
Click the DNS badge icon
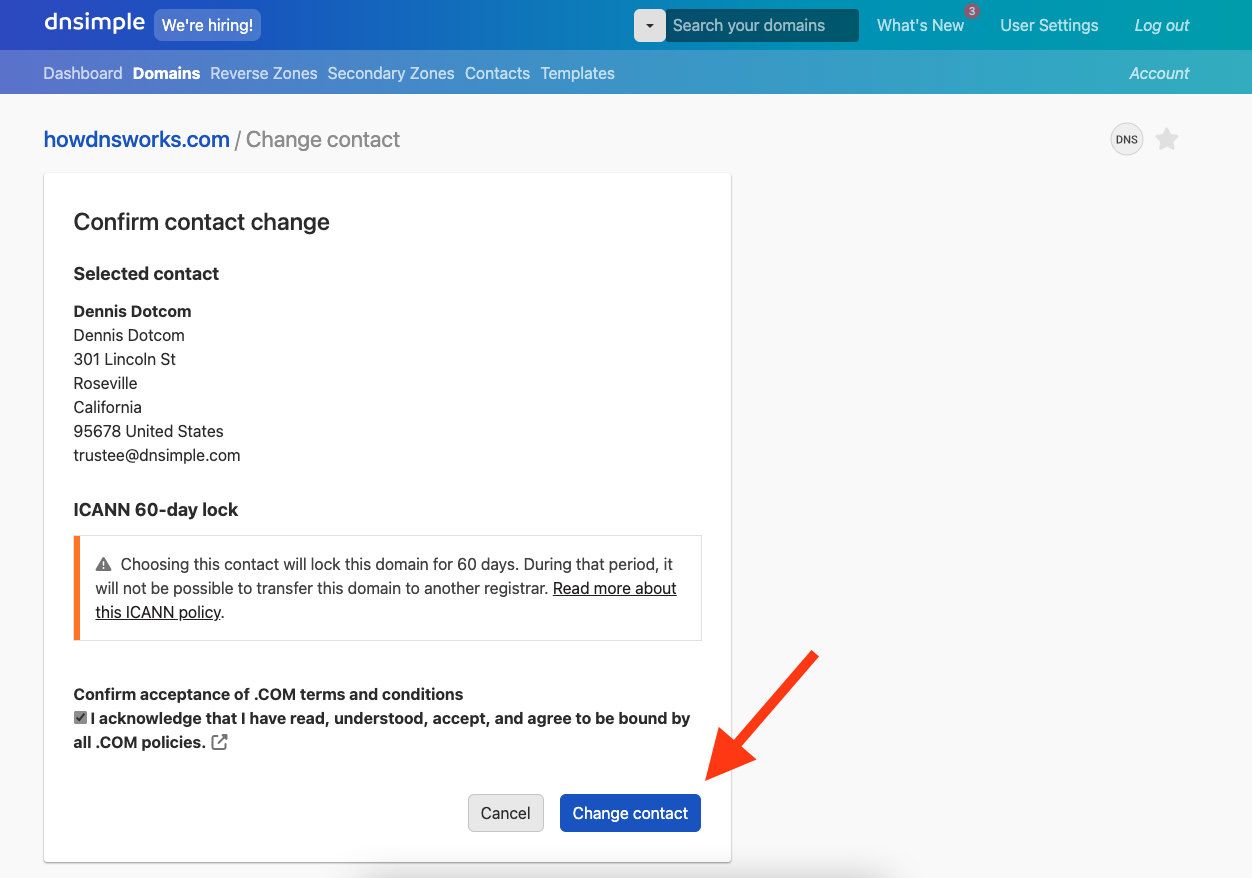coord(1127,140)
